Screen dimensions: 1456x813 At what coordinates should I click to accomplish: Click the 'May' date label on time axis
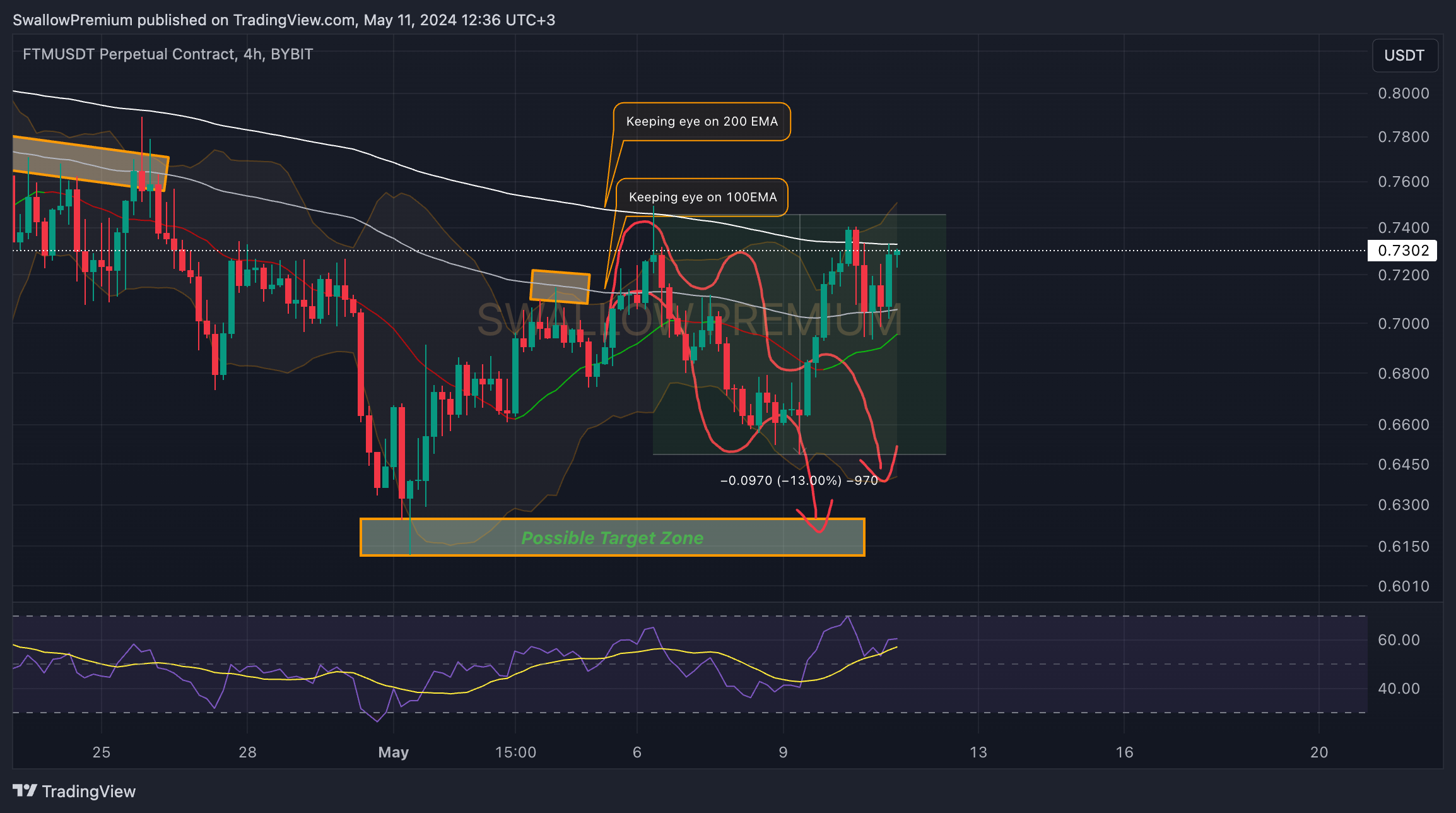point(394,752)
